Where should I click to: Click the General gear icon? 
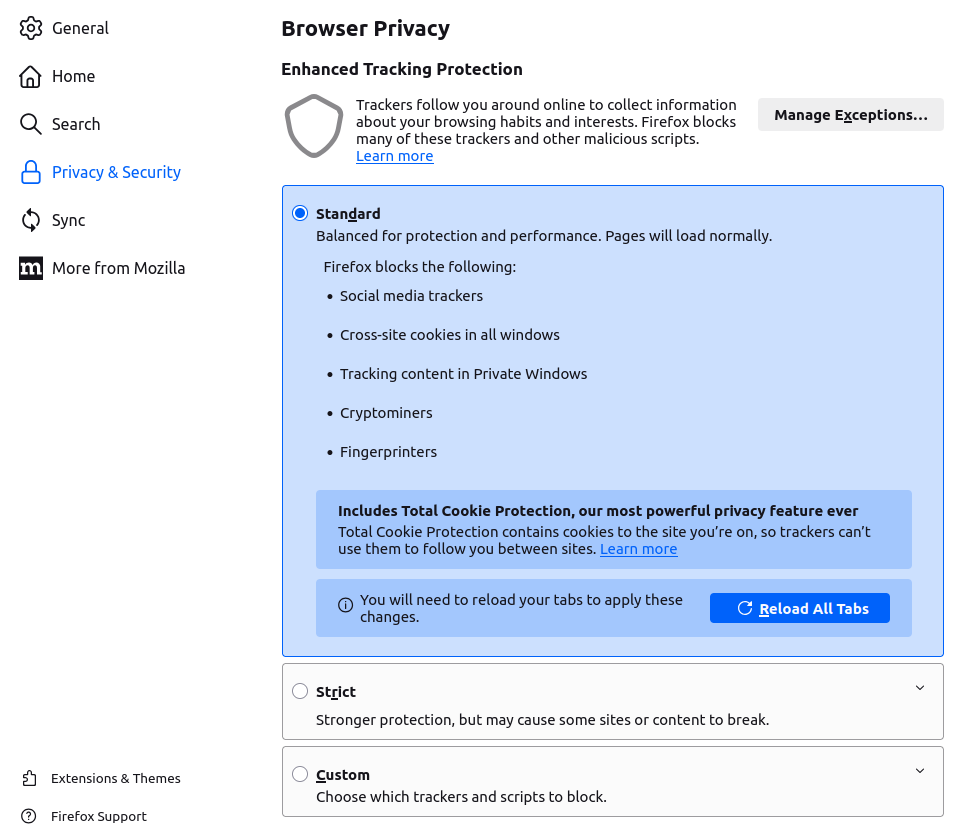[31, 28]
